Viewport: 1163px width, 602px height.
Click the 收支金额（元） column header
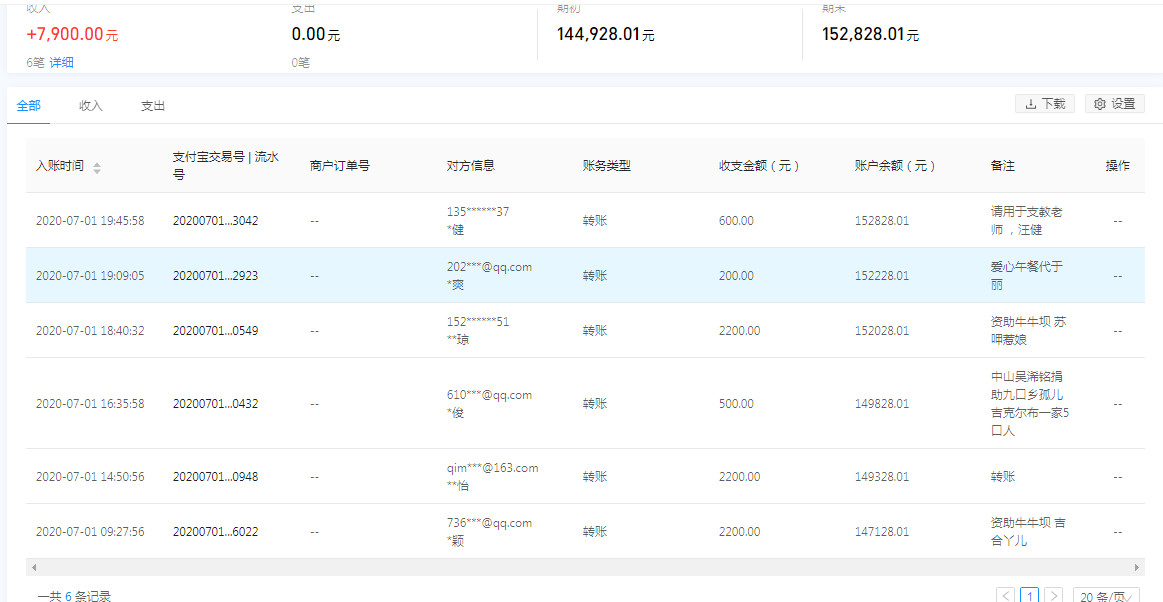[759, 166]
